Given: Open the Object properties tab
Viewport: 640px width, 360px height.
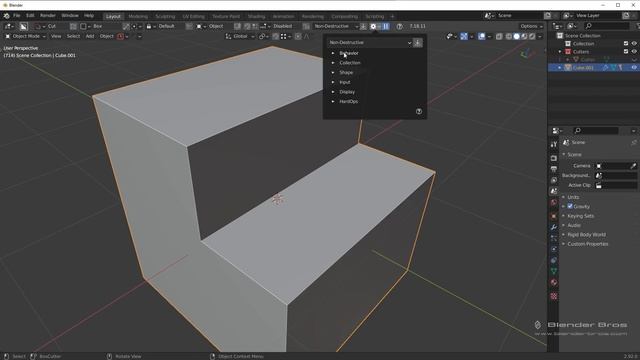Looking at the screenshot, I should [554, 216].
